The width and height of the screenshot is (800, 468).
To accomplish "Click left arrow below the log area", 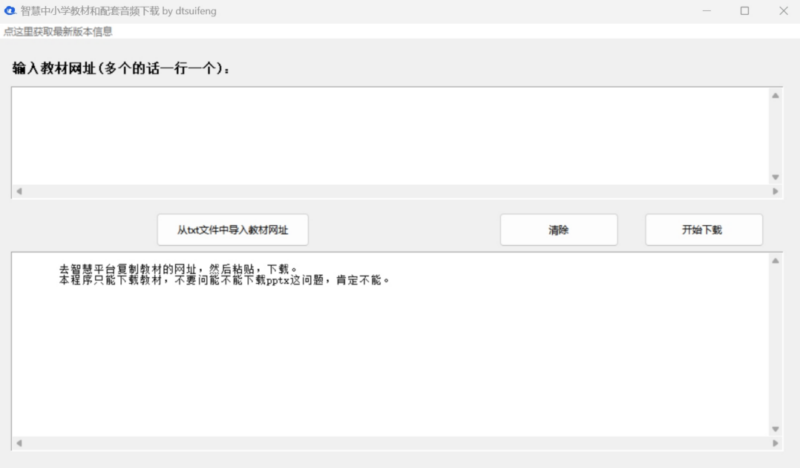I will (x=19, y=442).
